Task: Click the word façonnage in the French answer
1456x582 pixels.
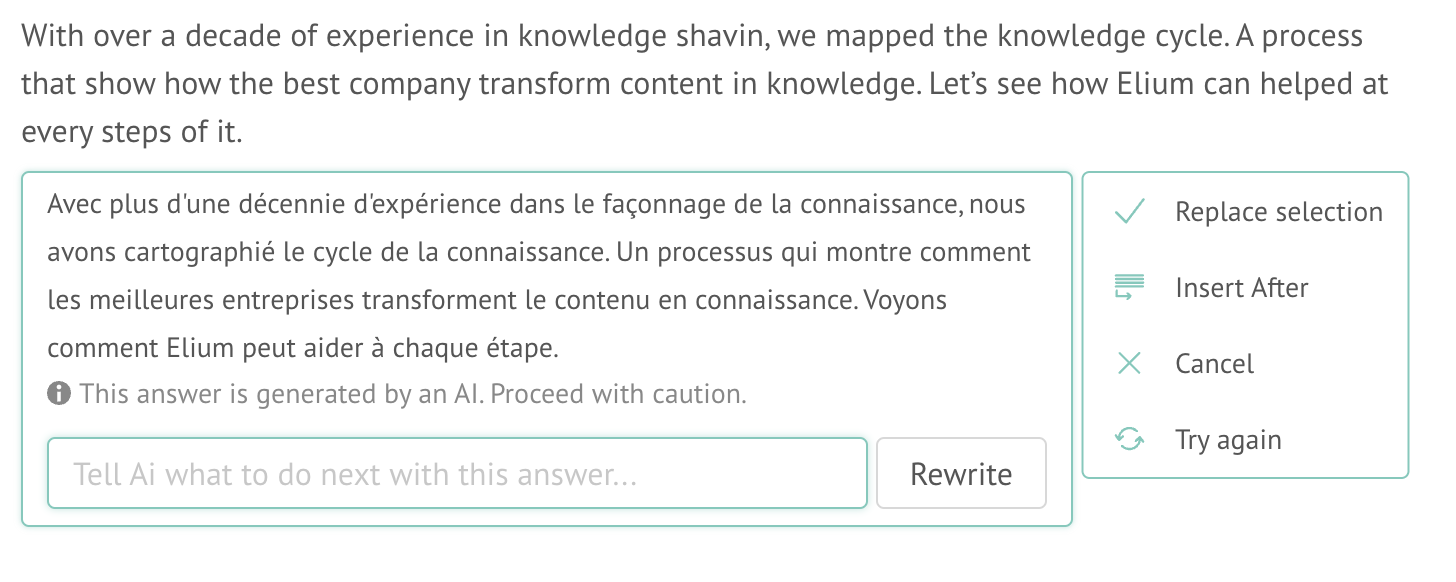Action: (654, 206)
